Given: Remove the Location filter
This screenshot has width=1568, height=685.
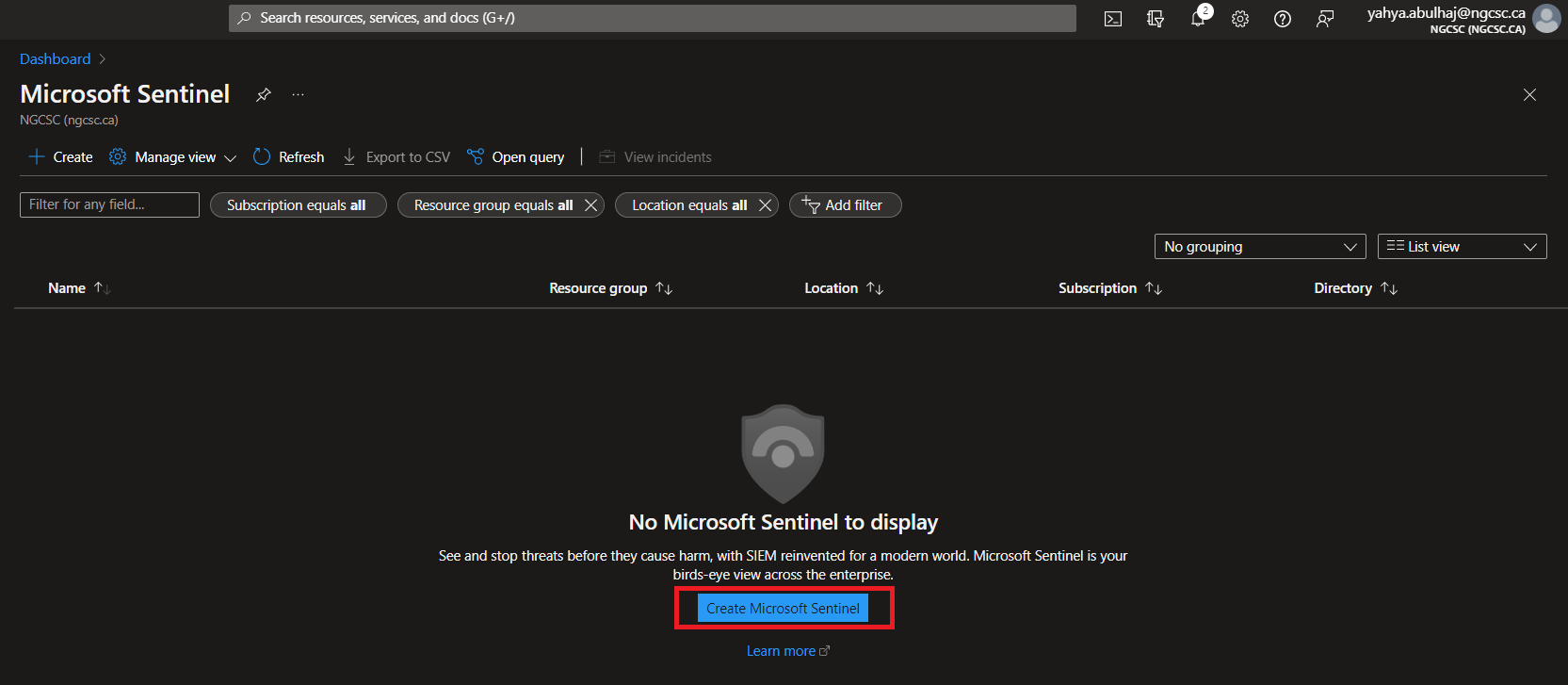Looking at the screenshot, I should tap(765, 205).
